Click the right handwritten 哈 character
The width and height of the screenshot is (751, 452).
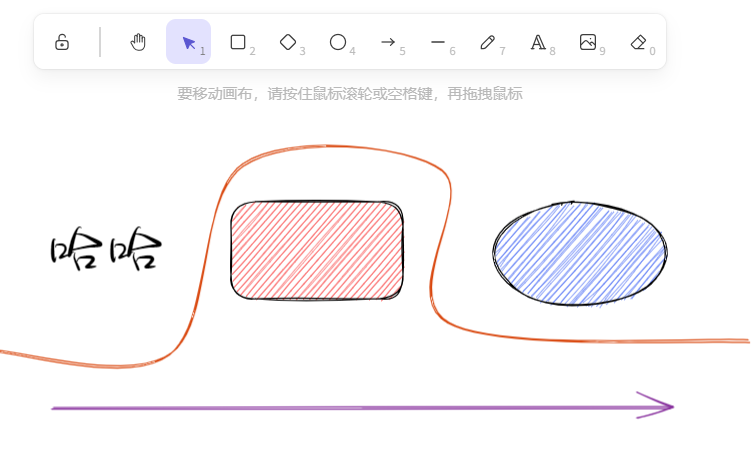135,251
